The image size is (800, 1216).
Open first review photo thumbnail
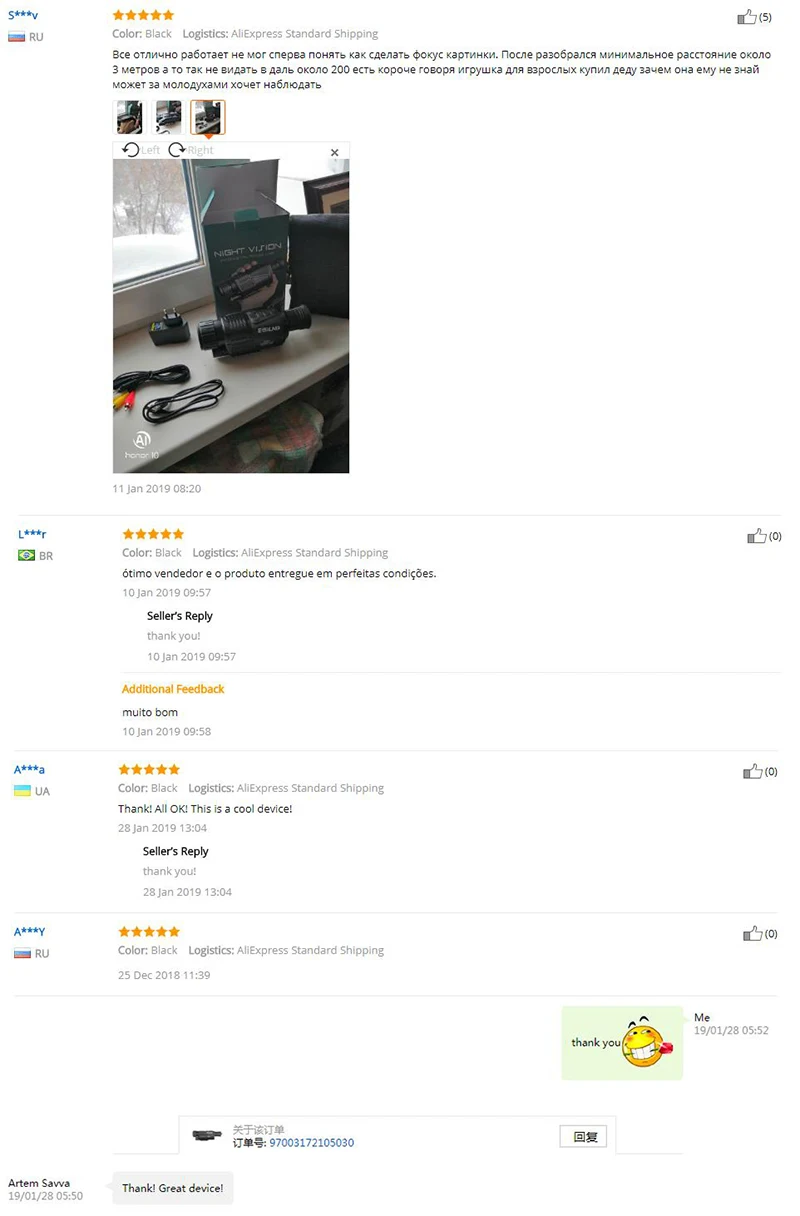coord(130,117)
